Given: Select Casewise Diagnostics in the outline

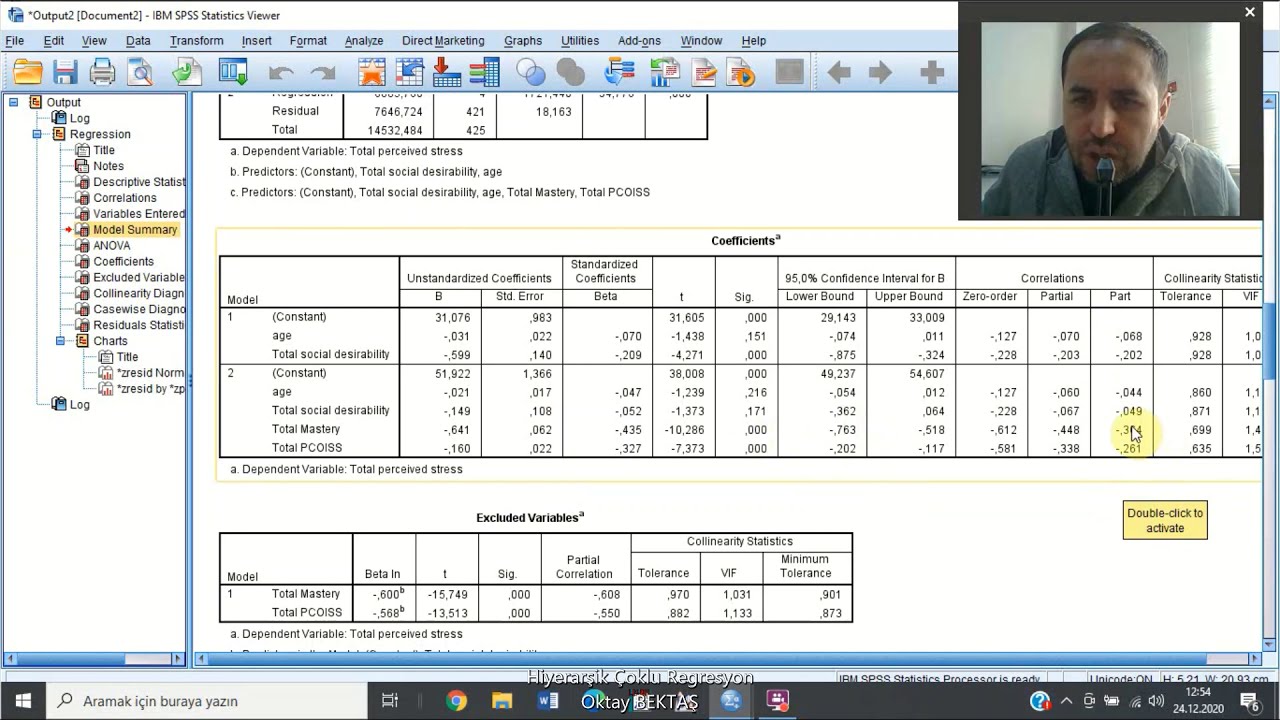Looking at the screenshot, I should (139, 310).
